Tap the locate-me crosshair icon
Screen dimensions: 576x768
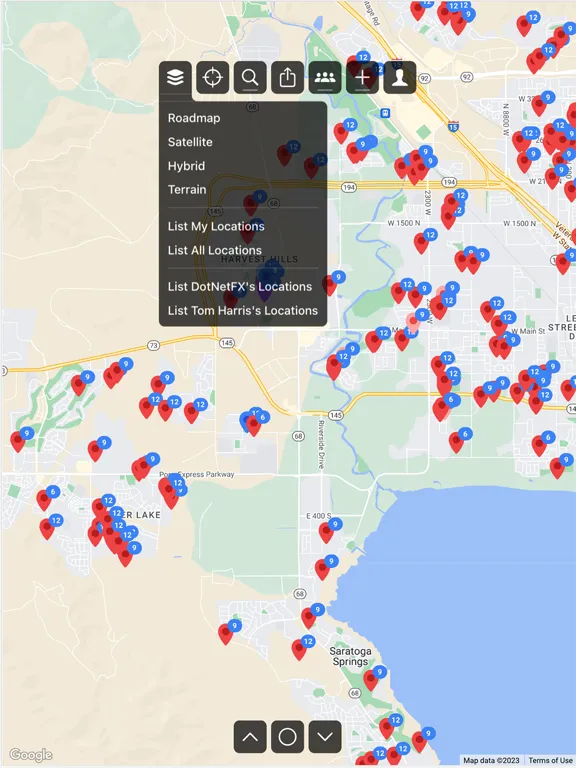pos(213,77)
